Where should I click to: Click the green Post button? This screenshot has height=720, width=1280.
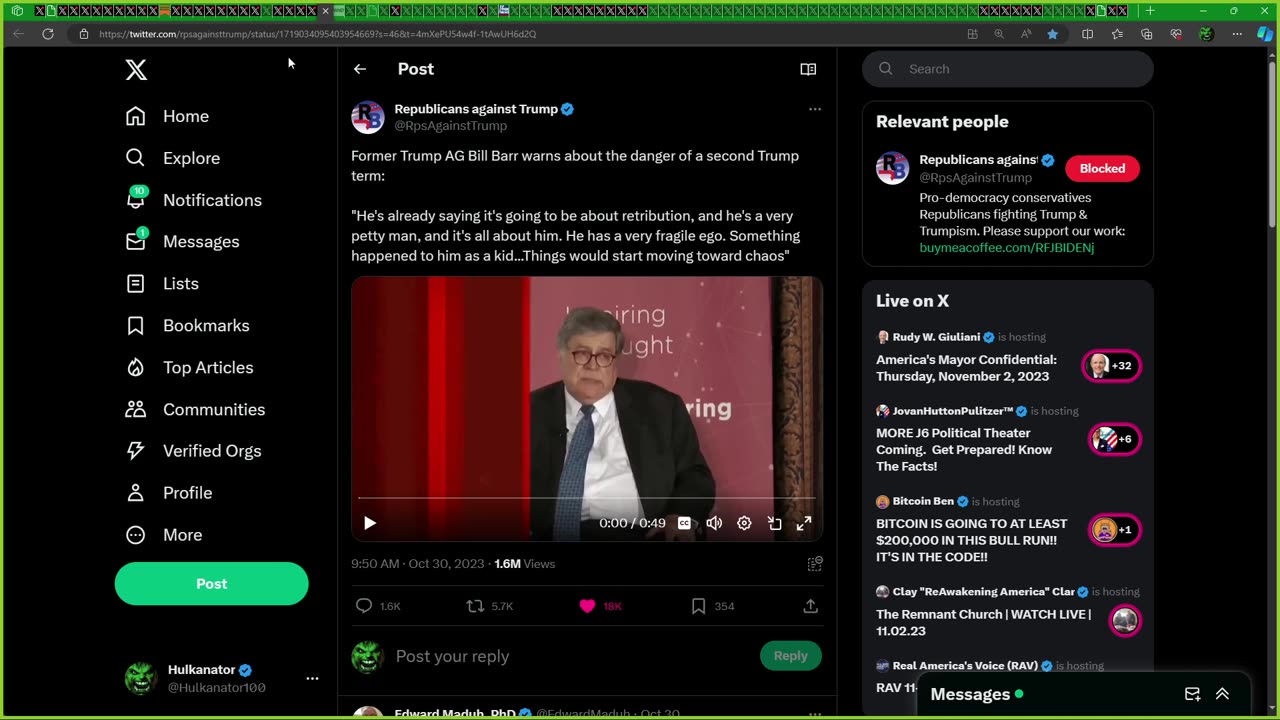point(211,584)
